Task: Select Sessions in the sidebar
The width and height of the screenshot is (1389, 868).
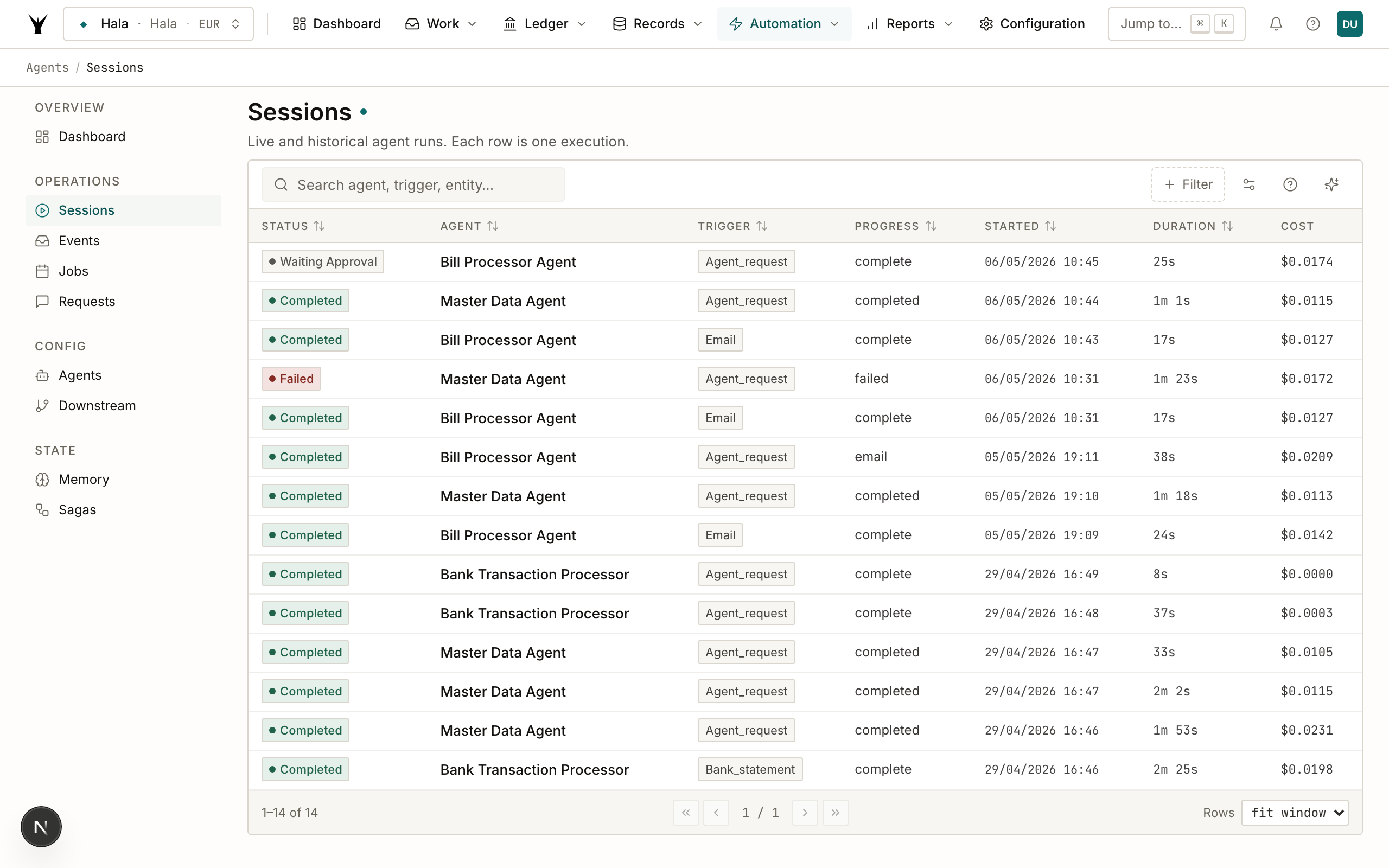Action: click(x=123, y=210)
